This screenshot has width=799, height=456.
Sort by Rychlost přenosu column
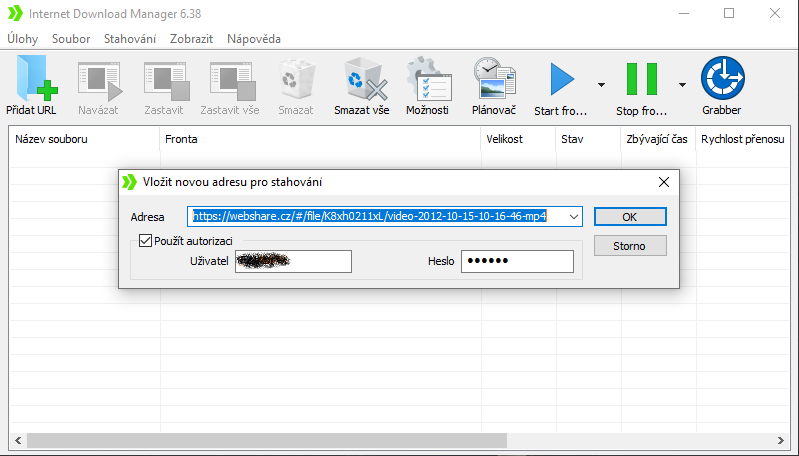coord(743,139)
